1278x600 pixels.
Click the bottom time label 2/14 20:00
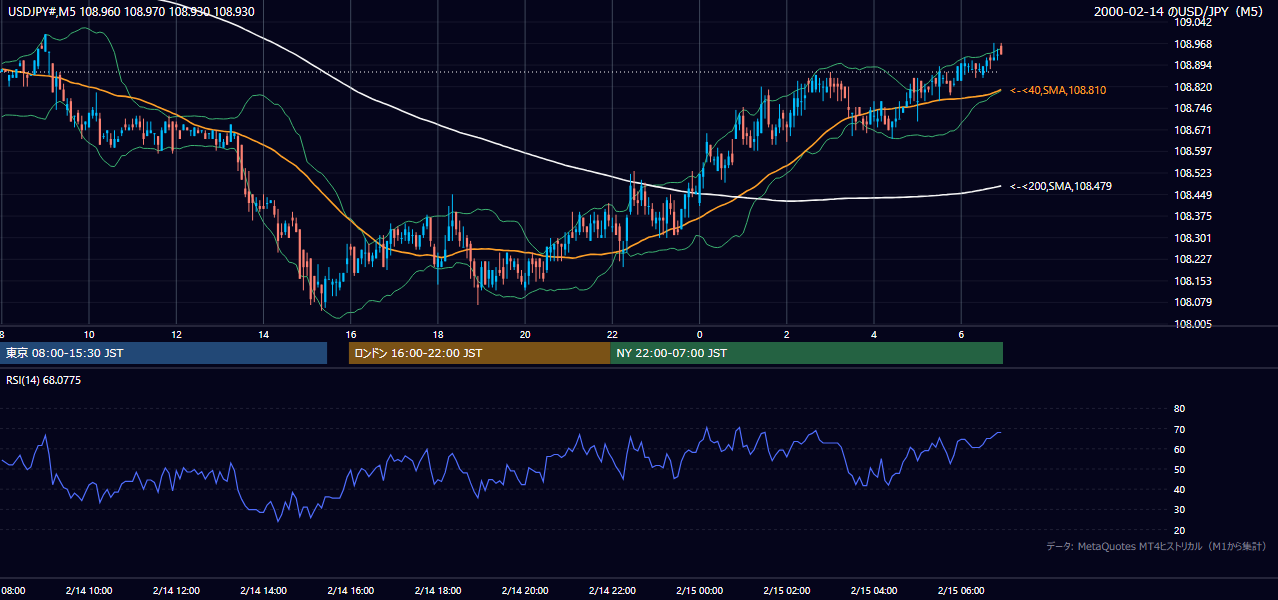pos(525,590)
